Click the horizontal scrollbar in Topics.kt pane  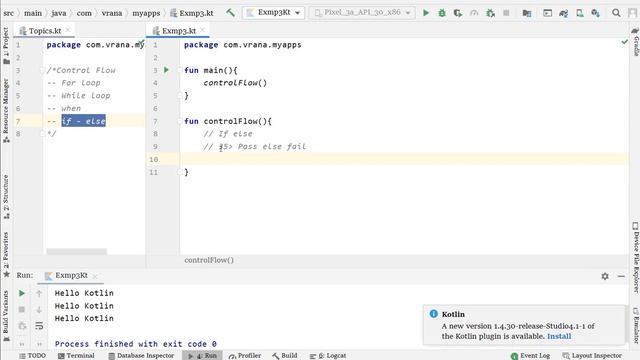coord(76,251)
